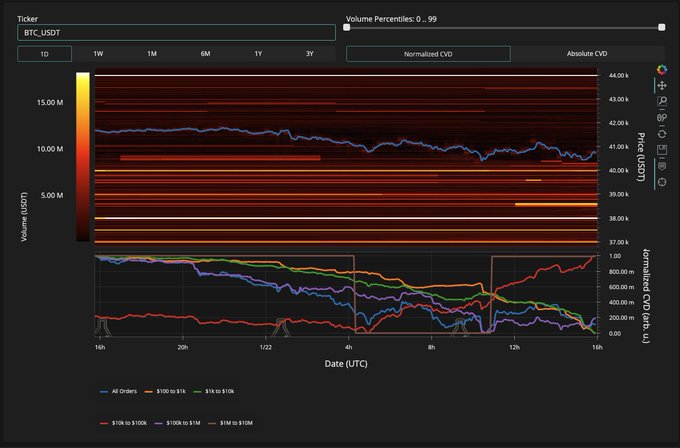This screenshot has width=680, height=448.
Task: Select the Box Zoom tool
Action: click(661, 101)
